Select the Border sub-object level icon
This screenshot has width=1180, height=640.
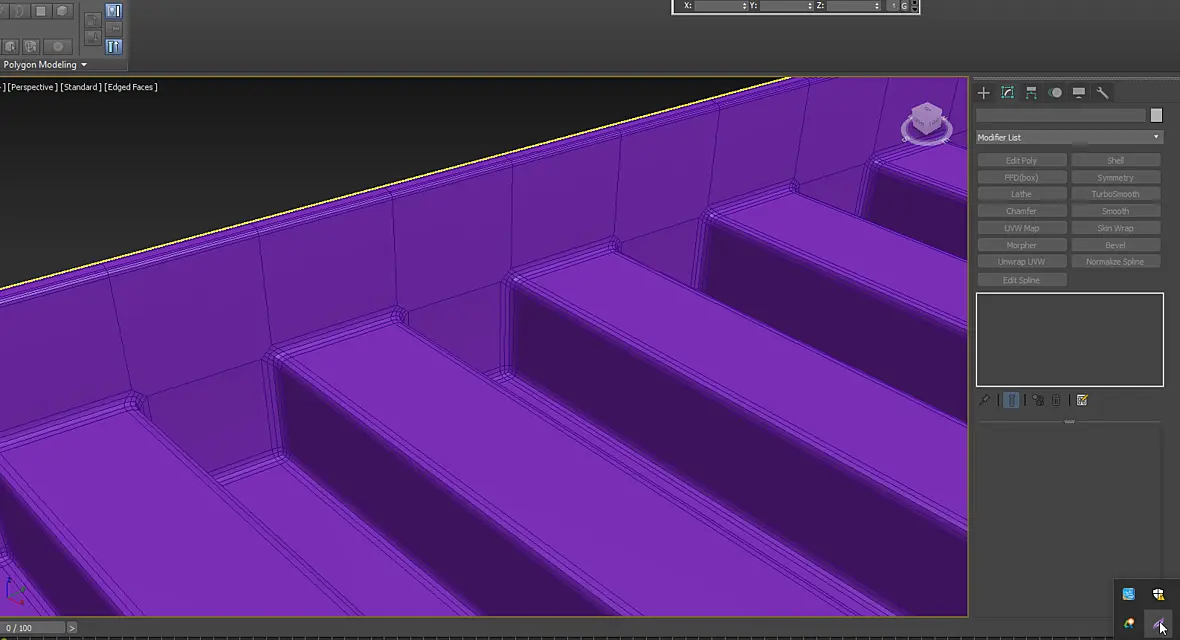click(20, 11)
